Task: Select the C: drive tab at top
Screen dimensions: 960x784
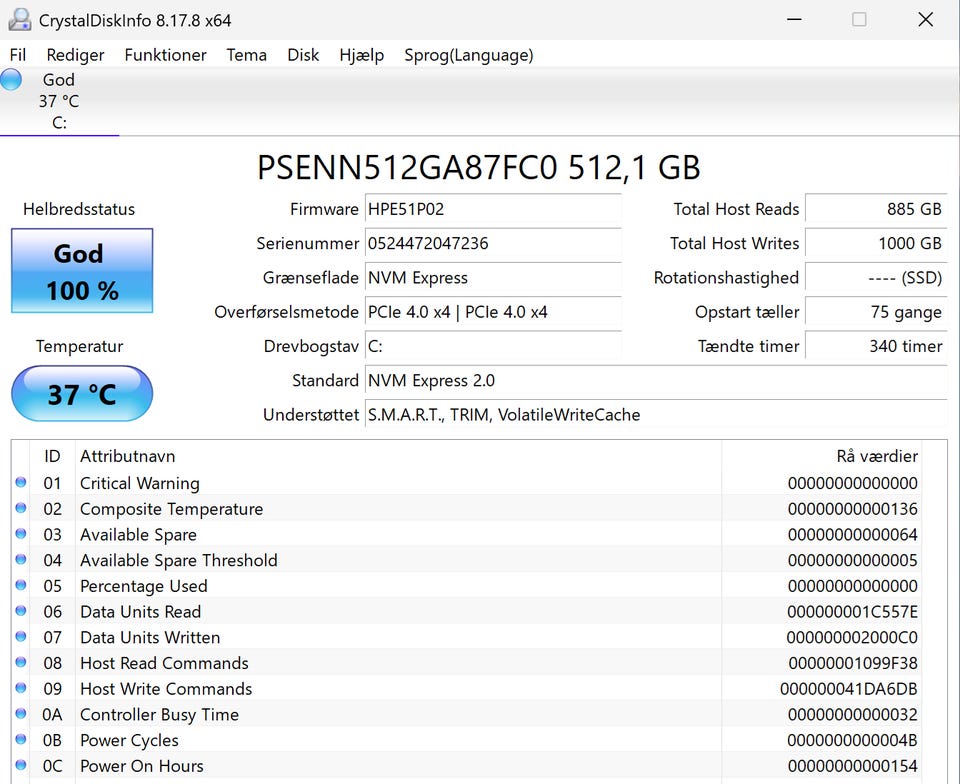Action: coord(59,102)
